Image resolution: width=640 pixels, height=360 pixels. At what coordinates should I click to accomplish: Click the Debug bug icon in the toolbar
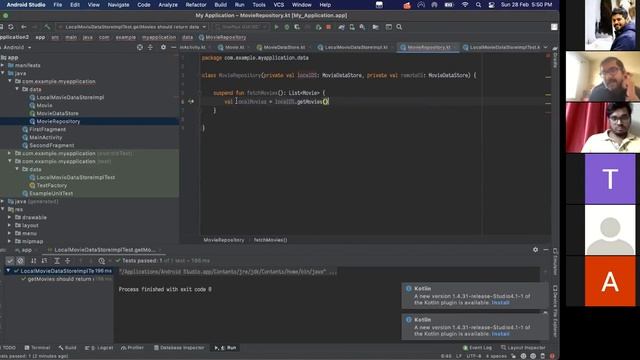[287, 27]
